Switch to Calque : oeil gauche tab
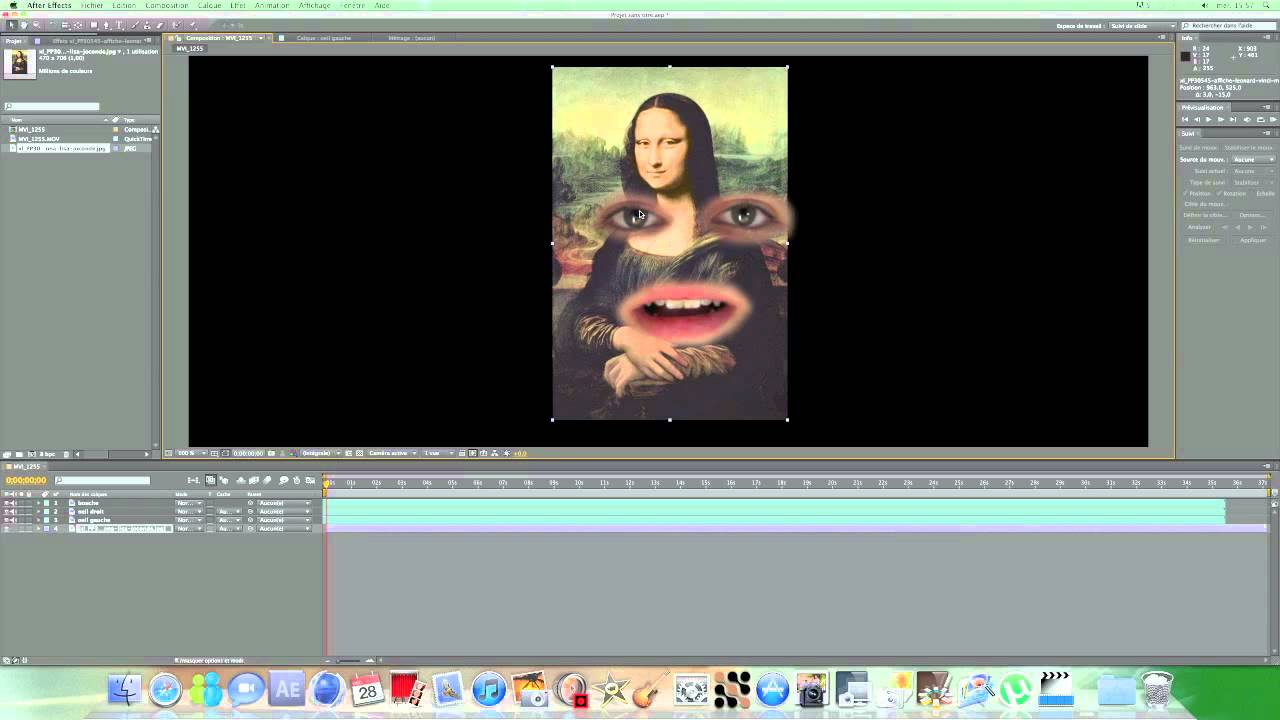 tap(324, 38)
